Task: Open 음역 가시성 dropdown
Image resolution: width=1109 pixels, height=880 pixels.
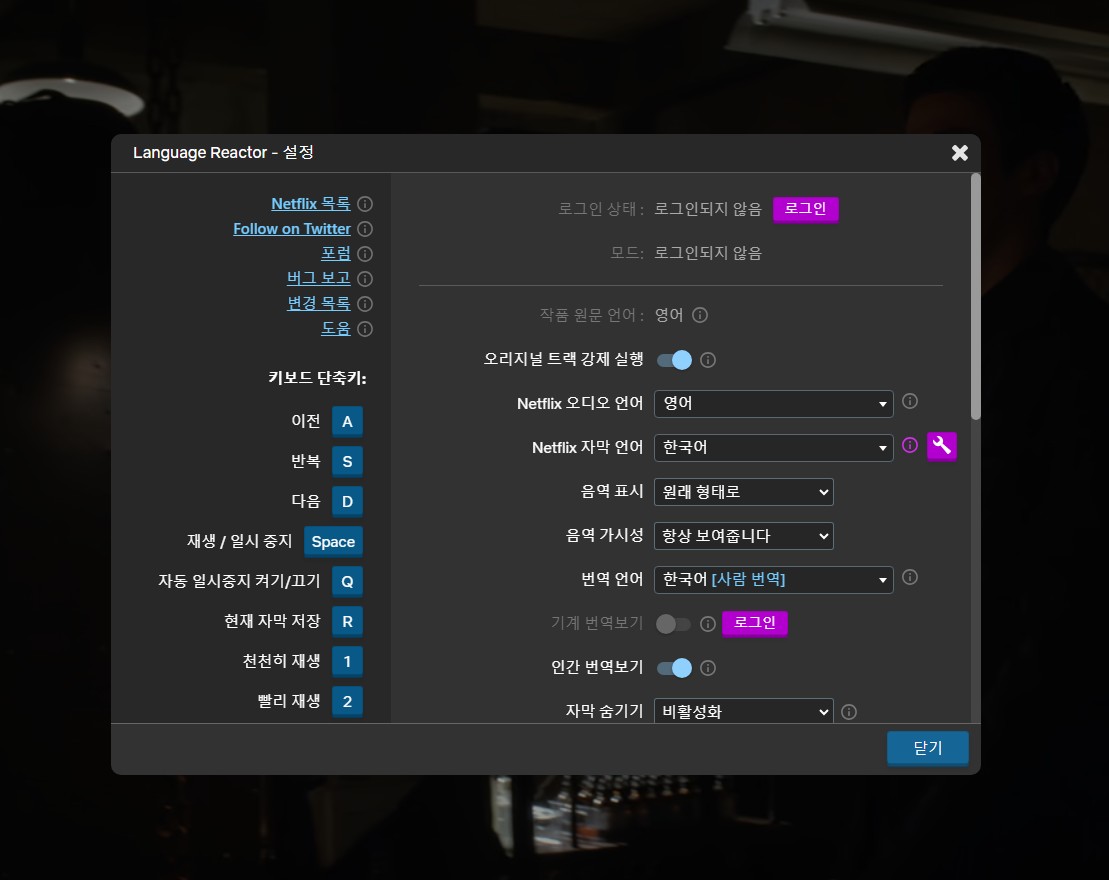Action: (743, 535)
